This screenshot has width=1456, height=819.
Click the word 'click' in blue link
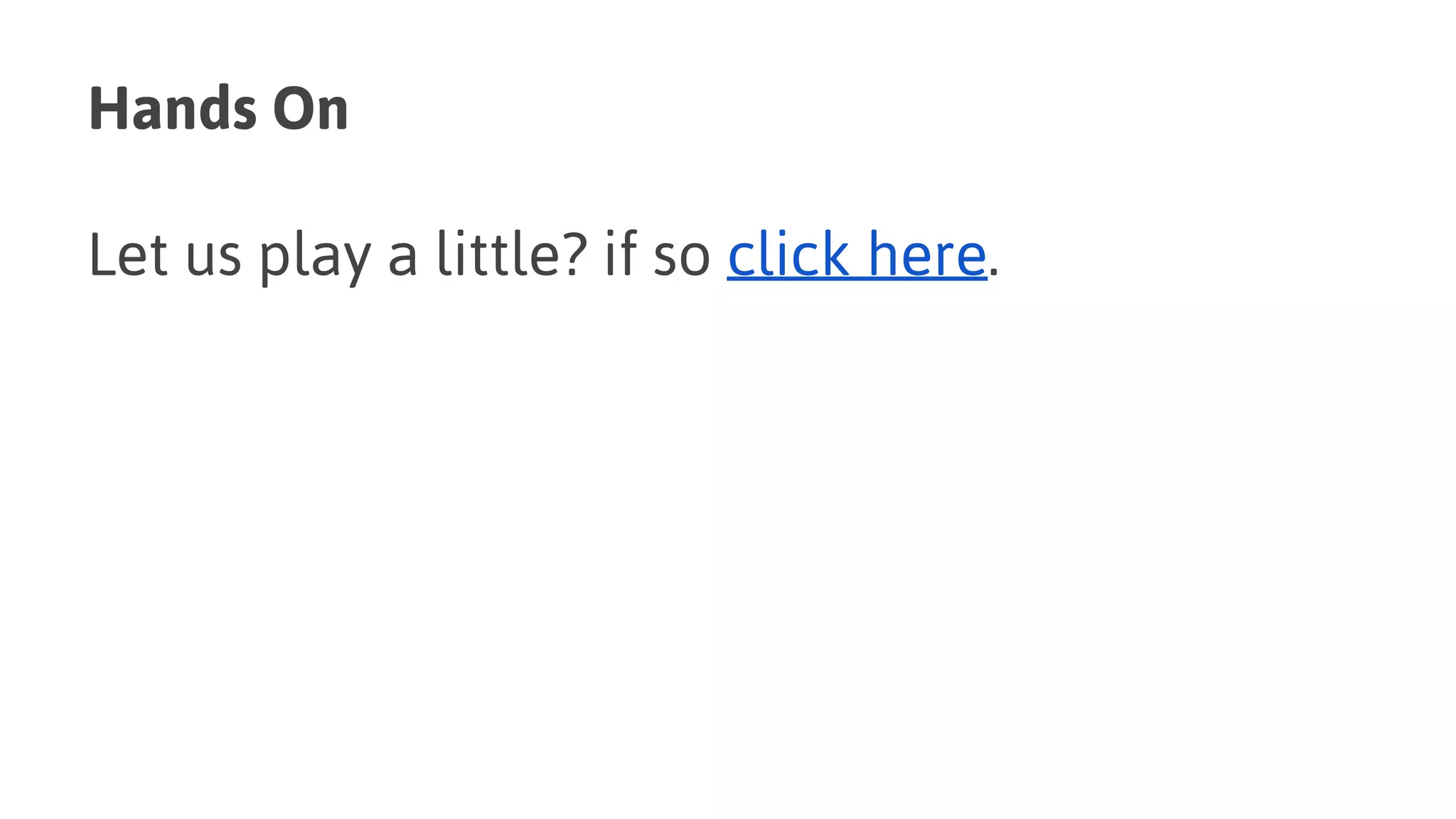[x=788, y=253]
